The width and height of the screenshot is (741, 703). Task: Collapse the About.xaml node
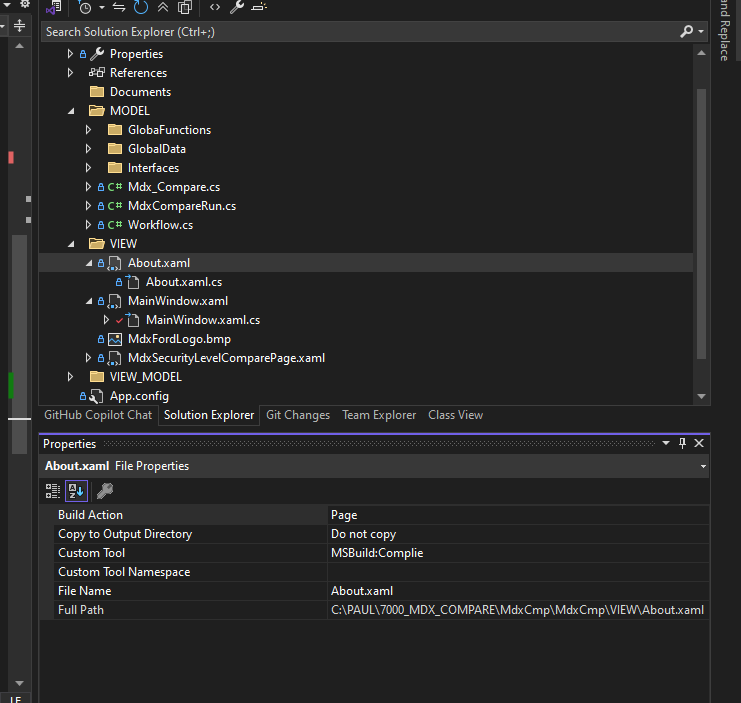89,263
